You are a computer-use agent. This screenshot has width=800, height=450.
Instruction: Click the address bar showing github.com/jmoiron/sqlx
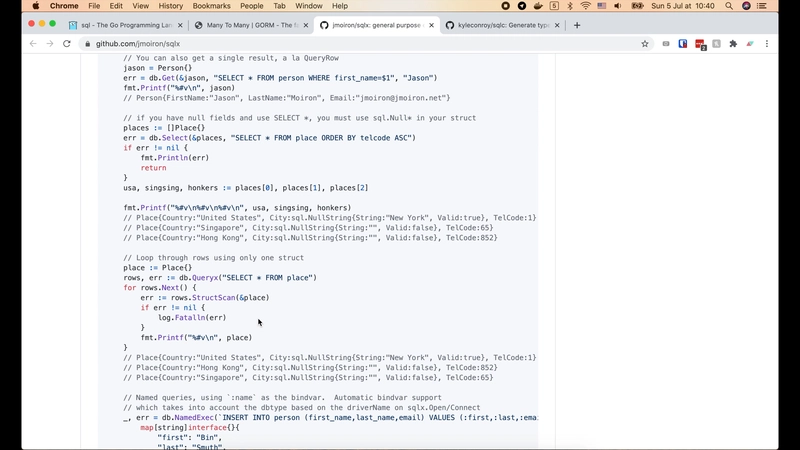[x=366, y=44]
